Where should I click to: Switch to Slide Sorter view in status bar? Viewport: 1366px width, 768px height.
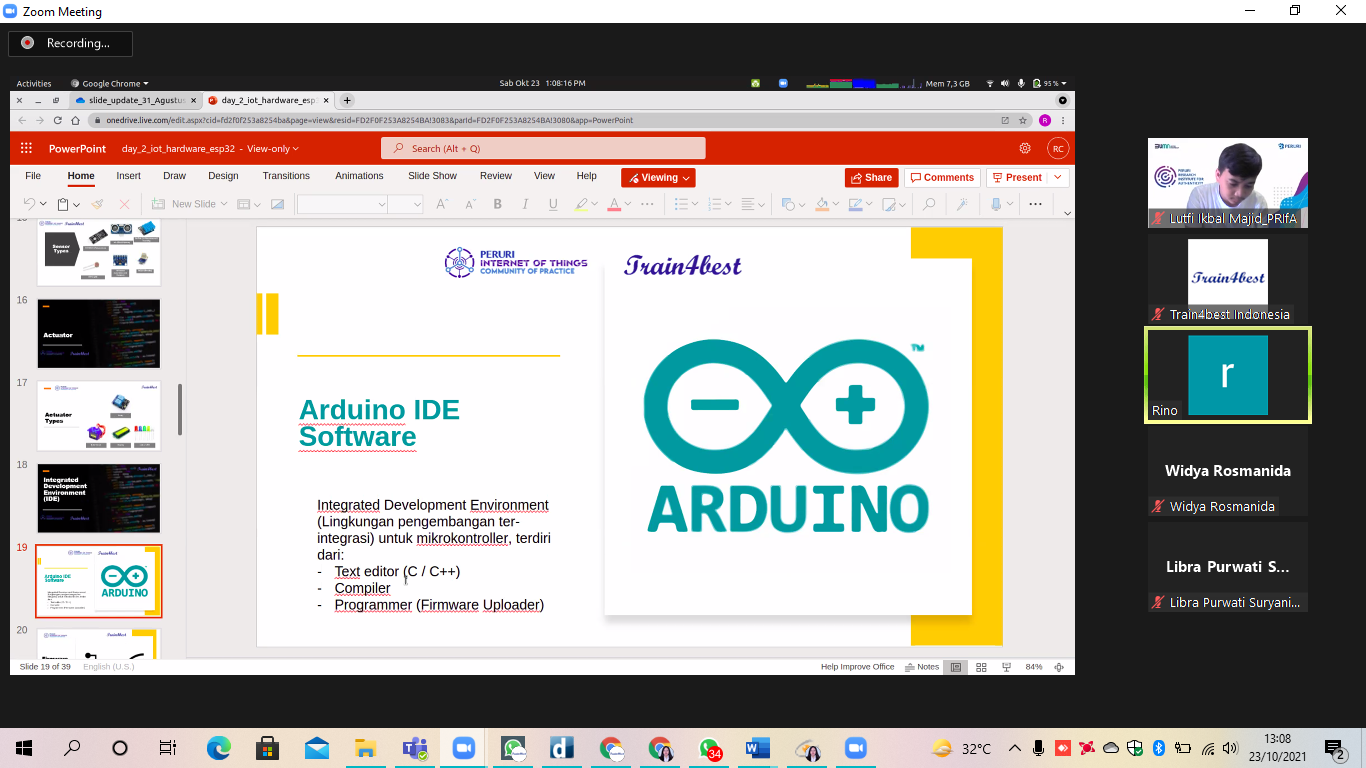point(981,667)
